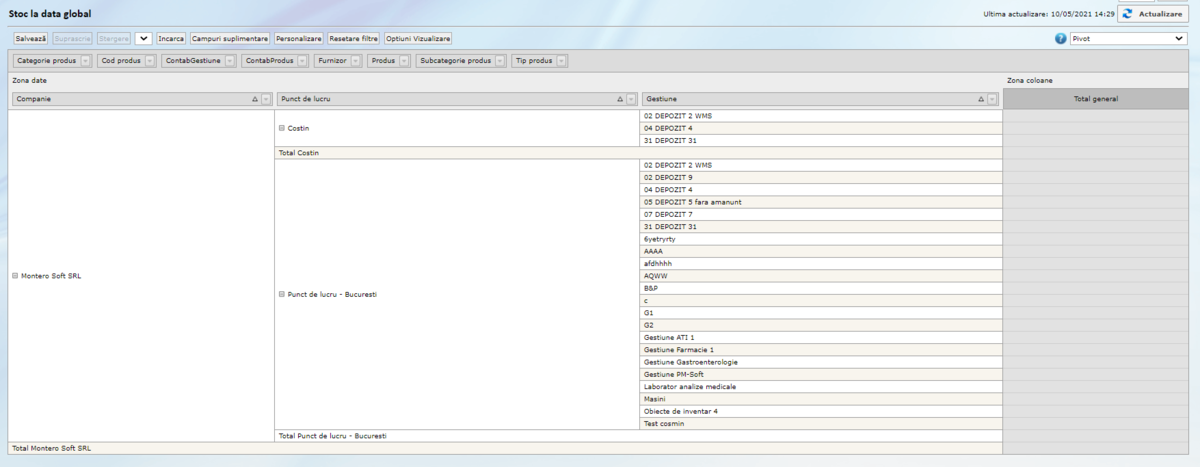Click the Resetare filtre button
The width and height of the screenshot is (1200, 467).
coord(354,38)
